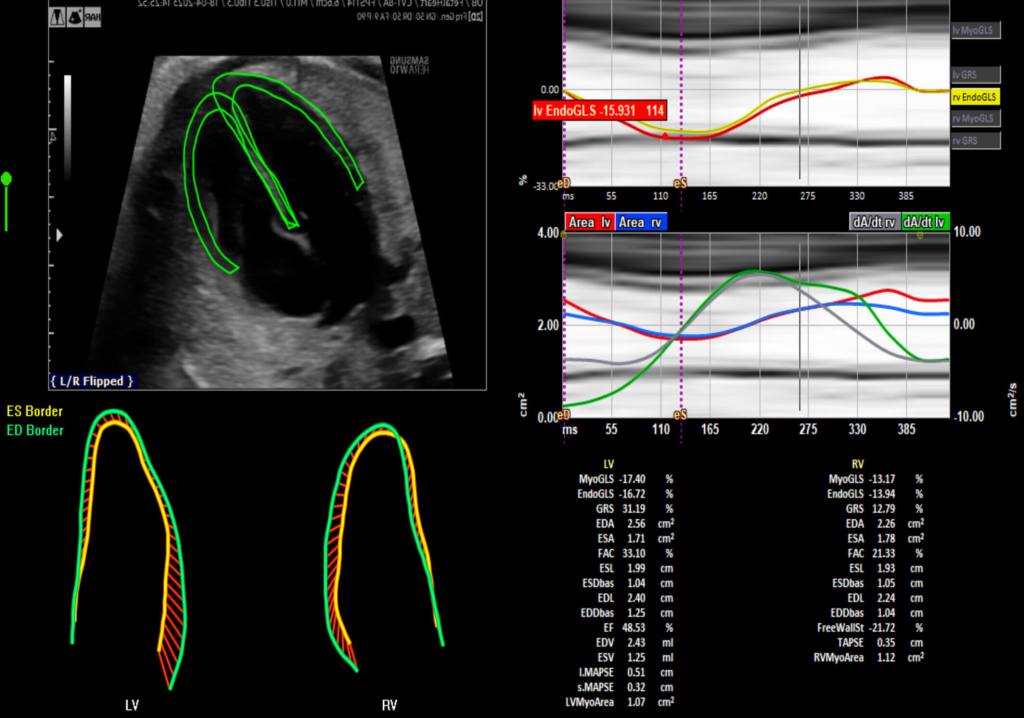Toggle the lv GRS curve
The image size is (1024, 718).
pyautogui.click(x=975, y=75)
